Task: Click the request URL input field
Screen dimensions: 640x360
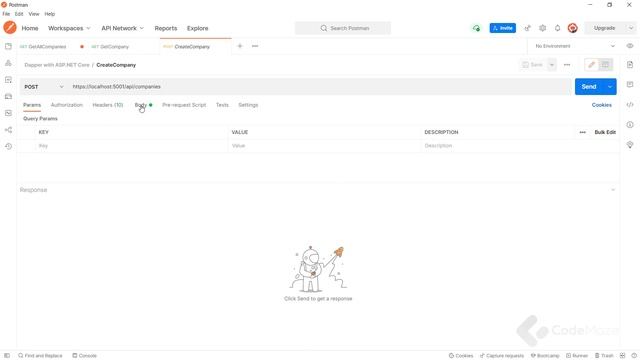Action: click(x=320, y=87)
